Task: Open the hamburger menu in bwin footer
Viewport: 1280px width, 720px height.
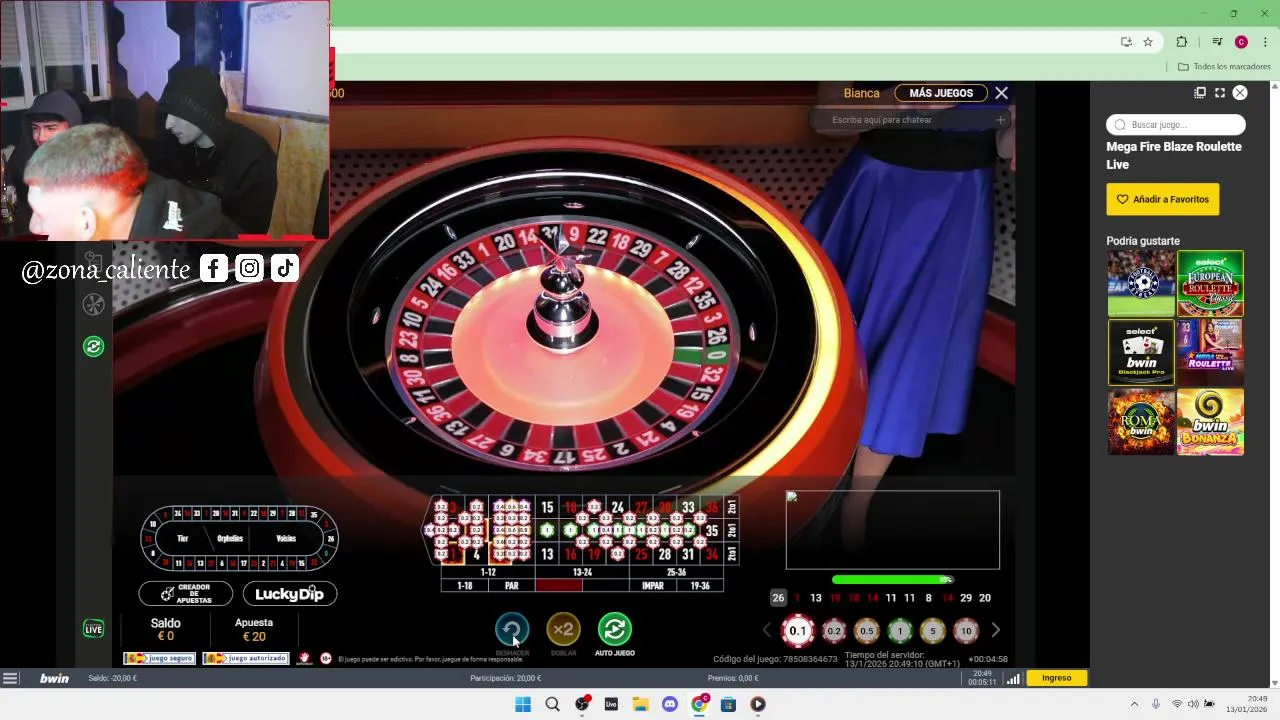Action: pos(10,678)
